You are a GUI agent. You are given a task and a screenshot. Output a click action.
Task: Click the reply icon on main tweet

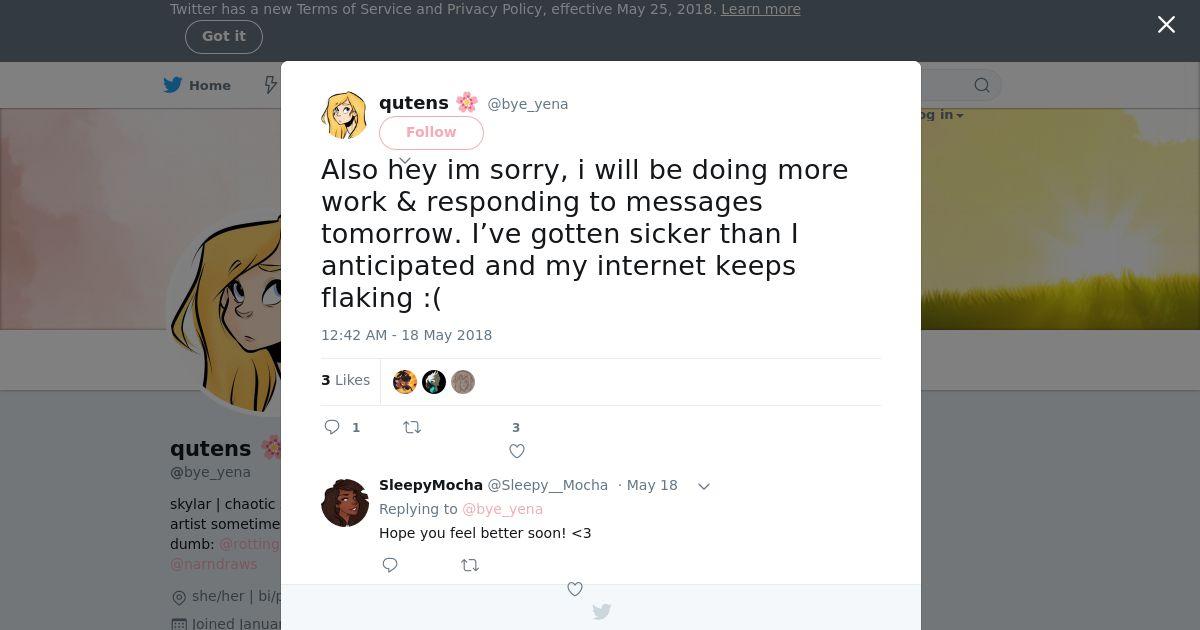333,427
